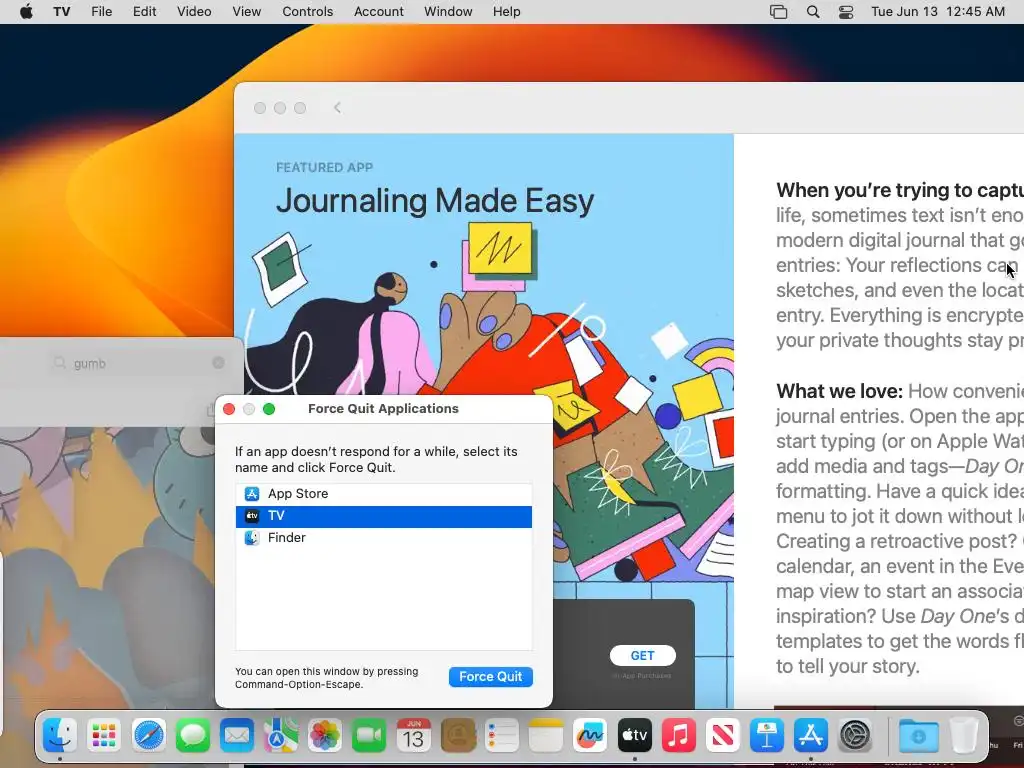Open System Settings from the Dock

(855, 737)
